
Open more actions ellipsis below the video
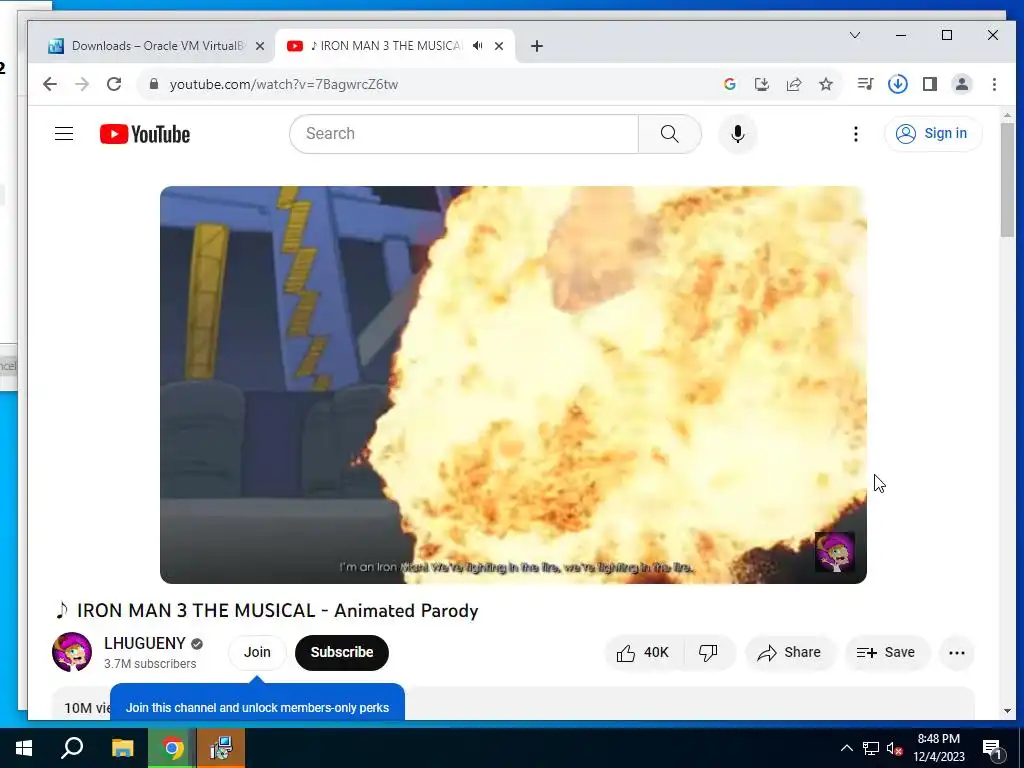coord(957,652)
